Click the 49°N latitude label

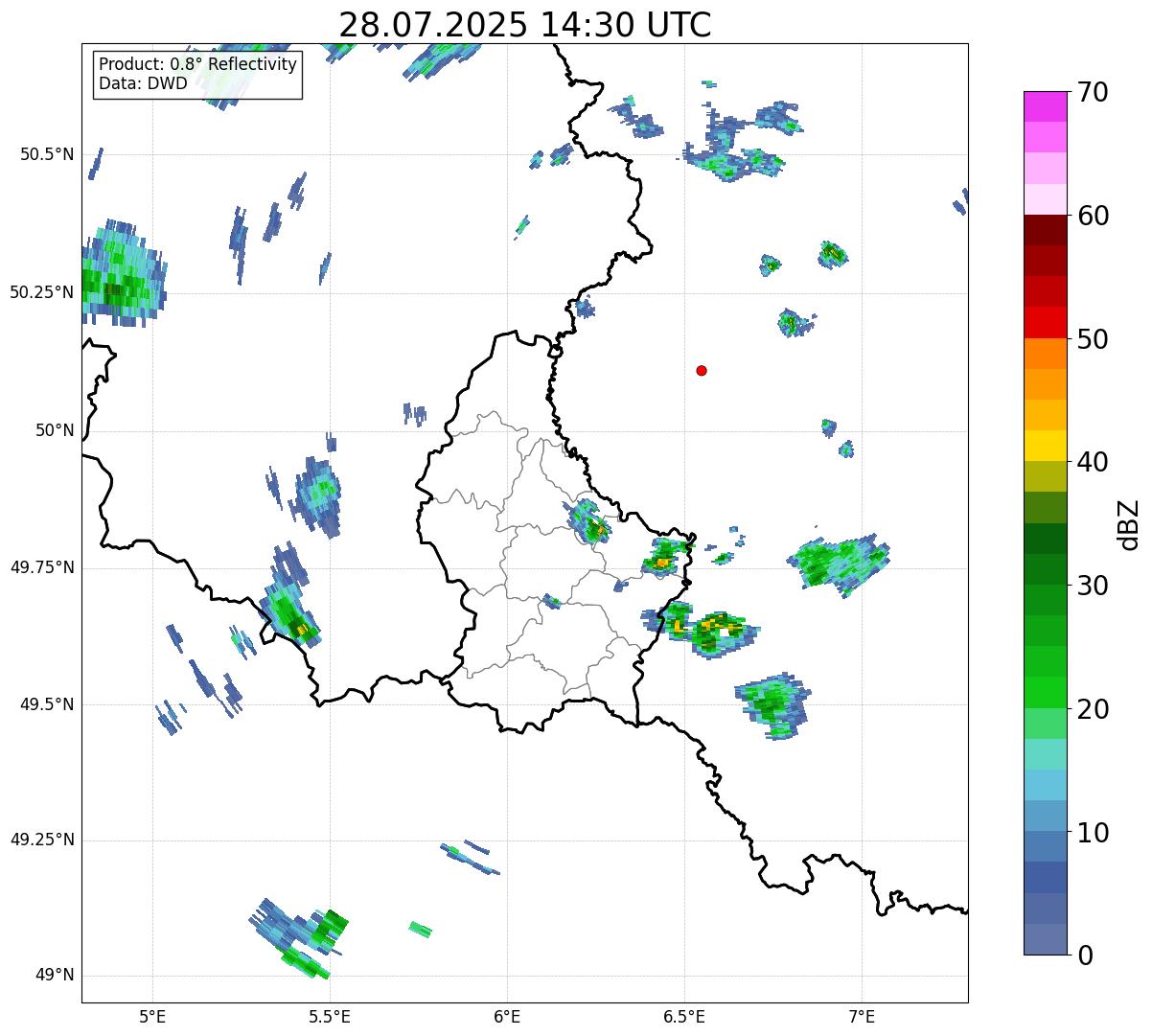[55, 976]
